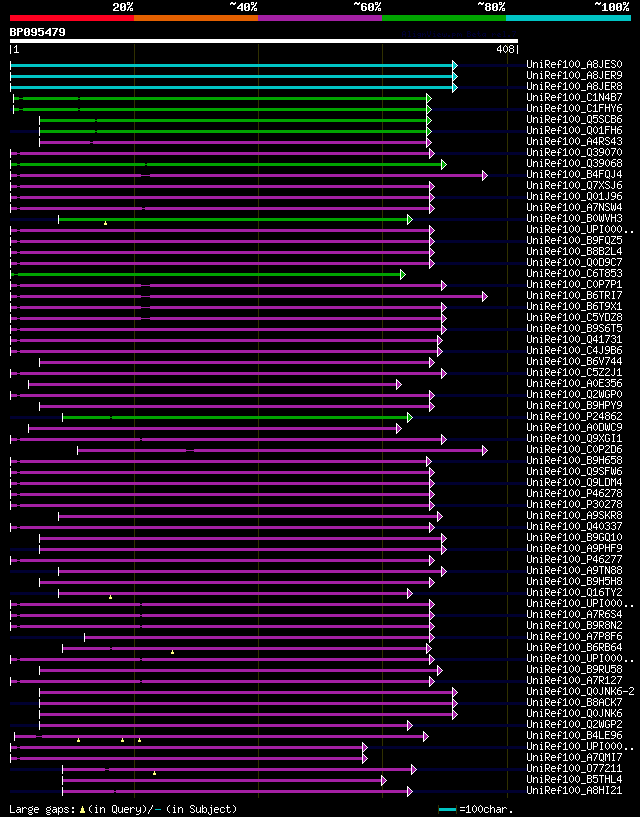Select the UniRef100_Q40337 label
This screenshot has width=640, height=817.
pyautogui.click(x=574, y=527)
